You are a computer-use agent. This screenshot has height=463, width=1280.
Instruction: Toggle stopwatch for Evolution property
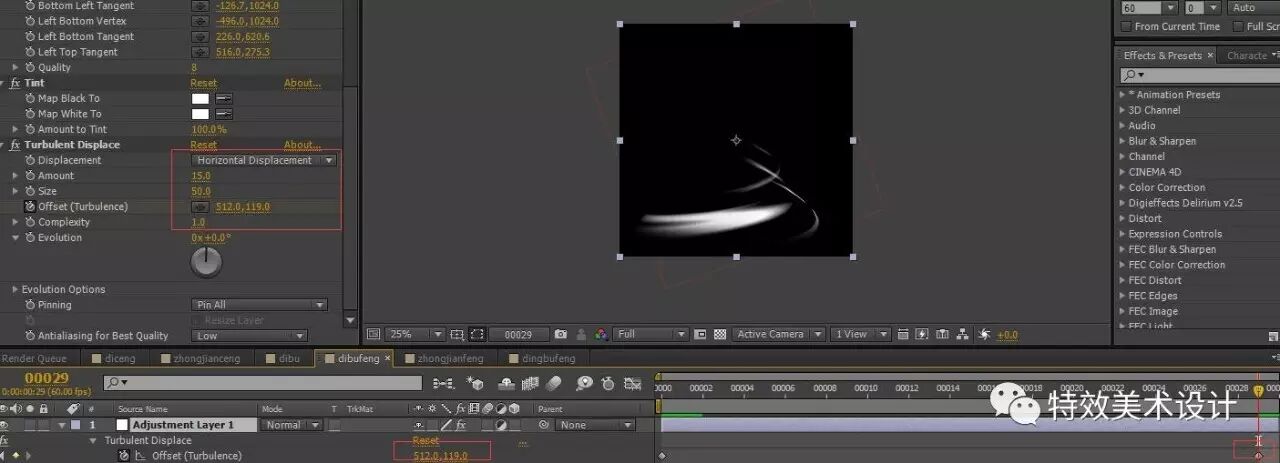pos(30,238)
